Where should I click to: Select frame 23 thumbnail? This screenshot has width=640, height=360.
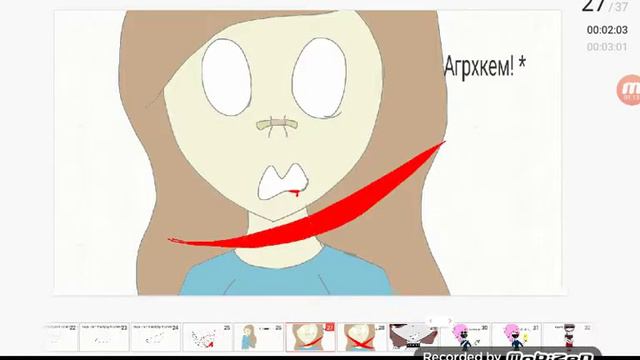tap(104, 337)
